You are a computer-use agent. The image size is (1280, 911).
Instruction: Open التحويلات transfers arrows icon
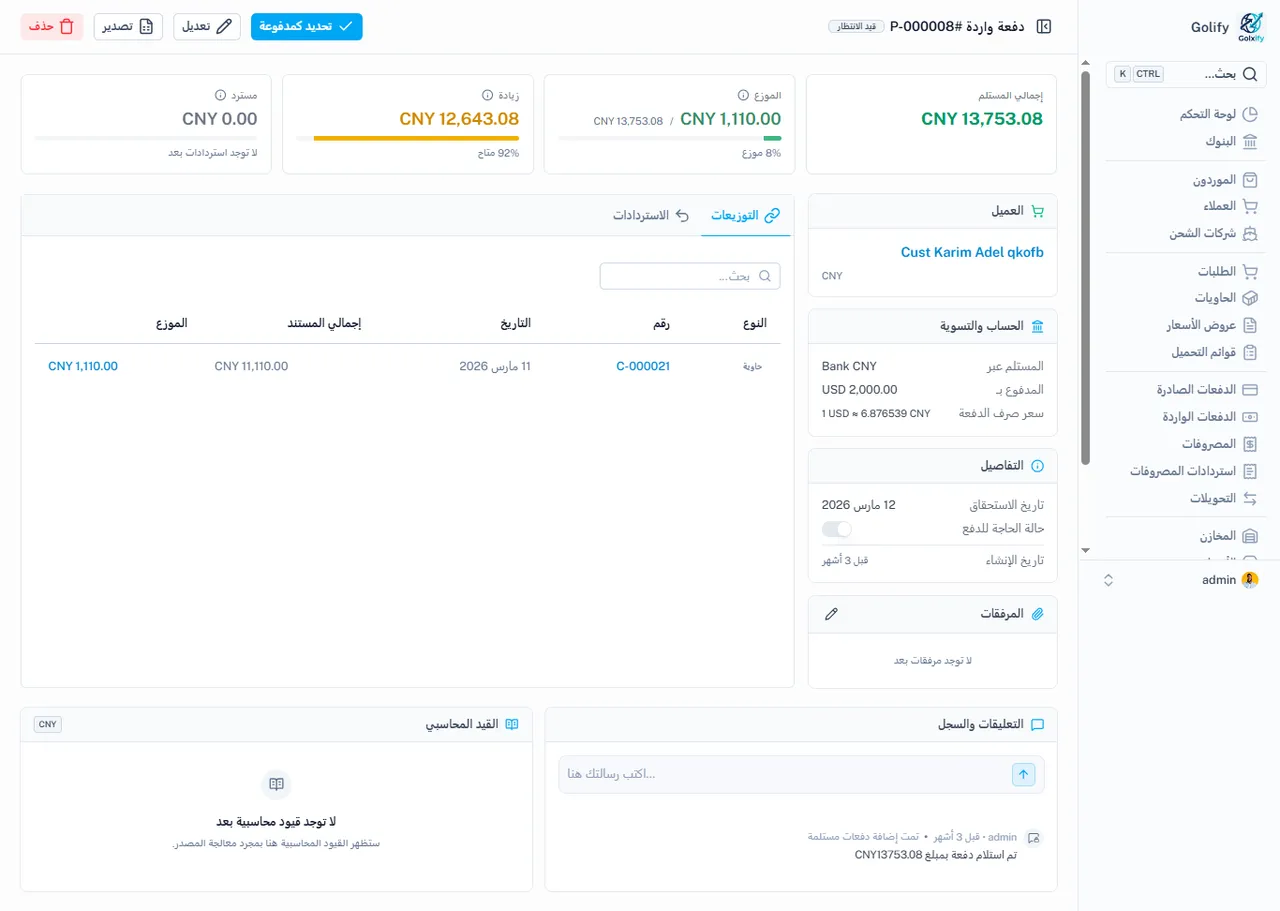(x=1250, y=498)
